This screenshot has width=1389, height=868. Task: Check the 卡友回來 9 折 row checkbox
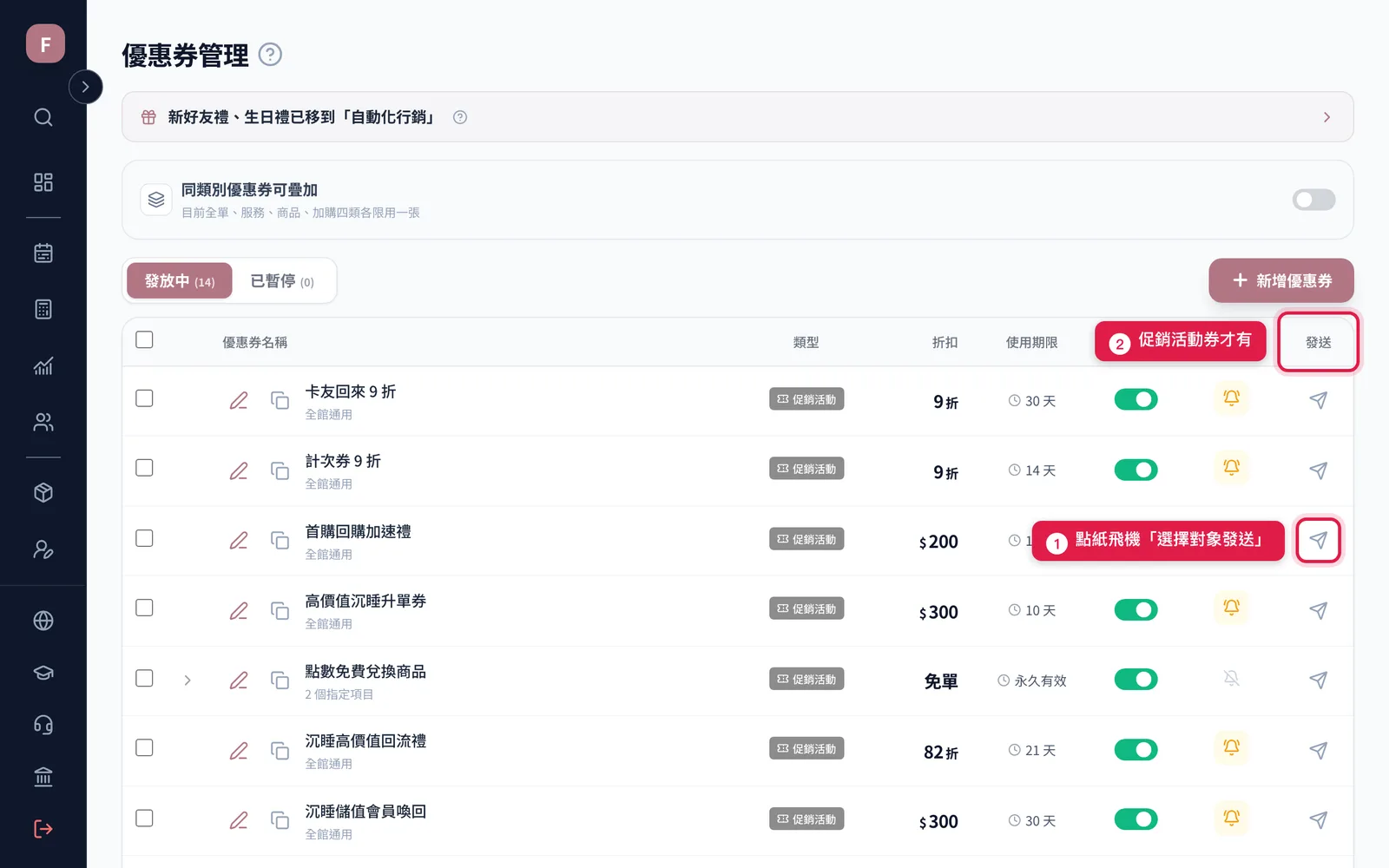tap(144, 398)
